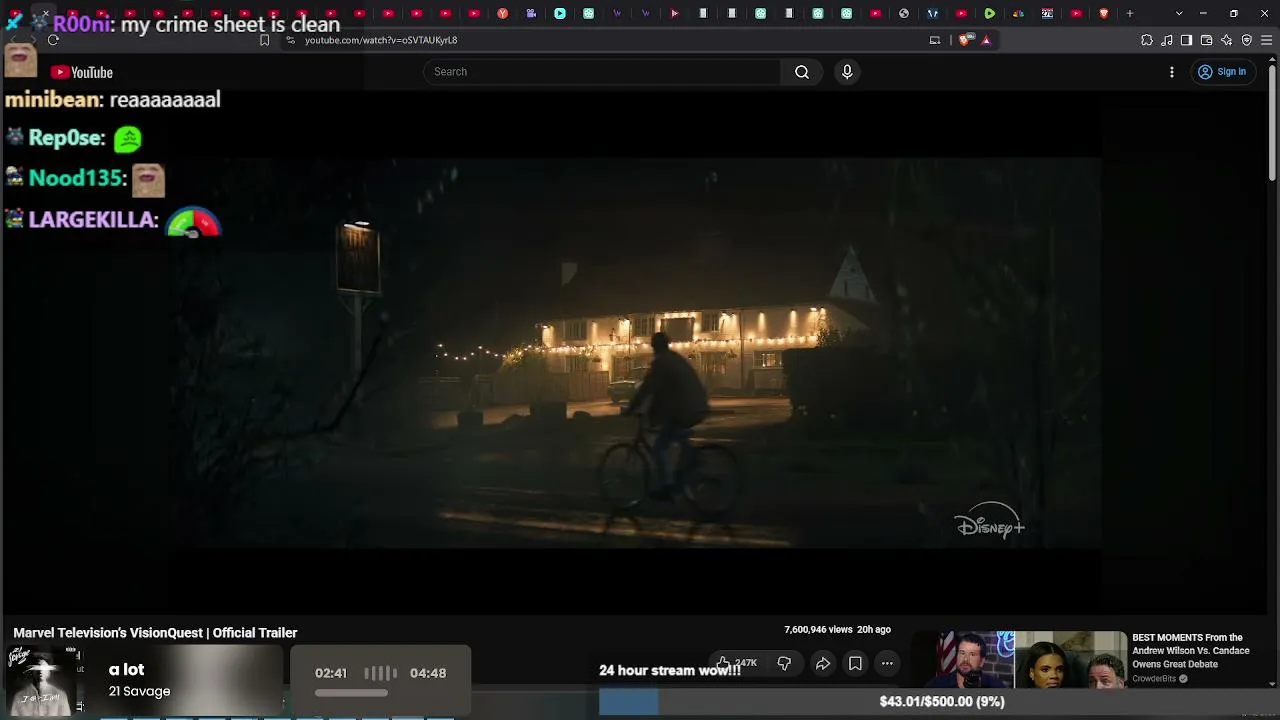Click the cast/install screen icon in address bar
This screenshot has width=1280, height=720.
935,40
